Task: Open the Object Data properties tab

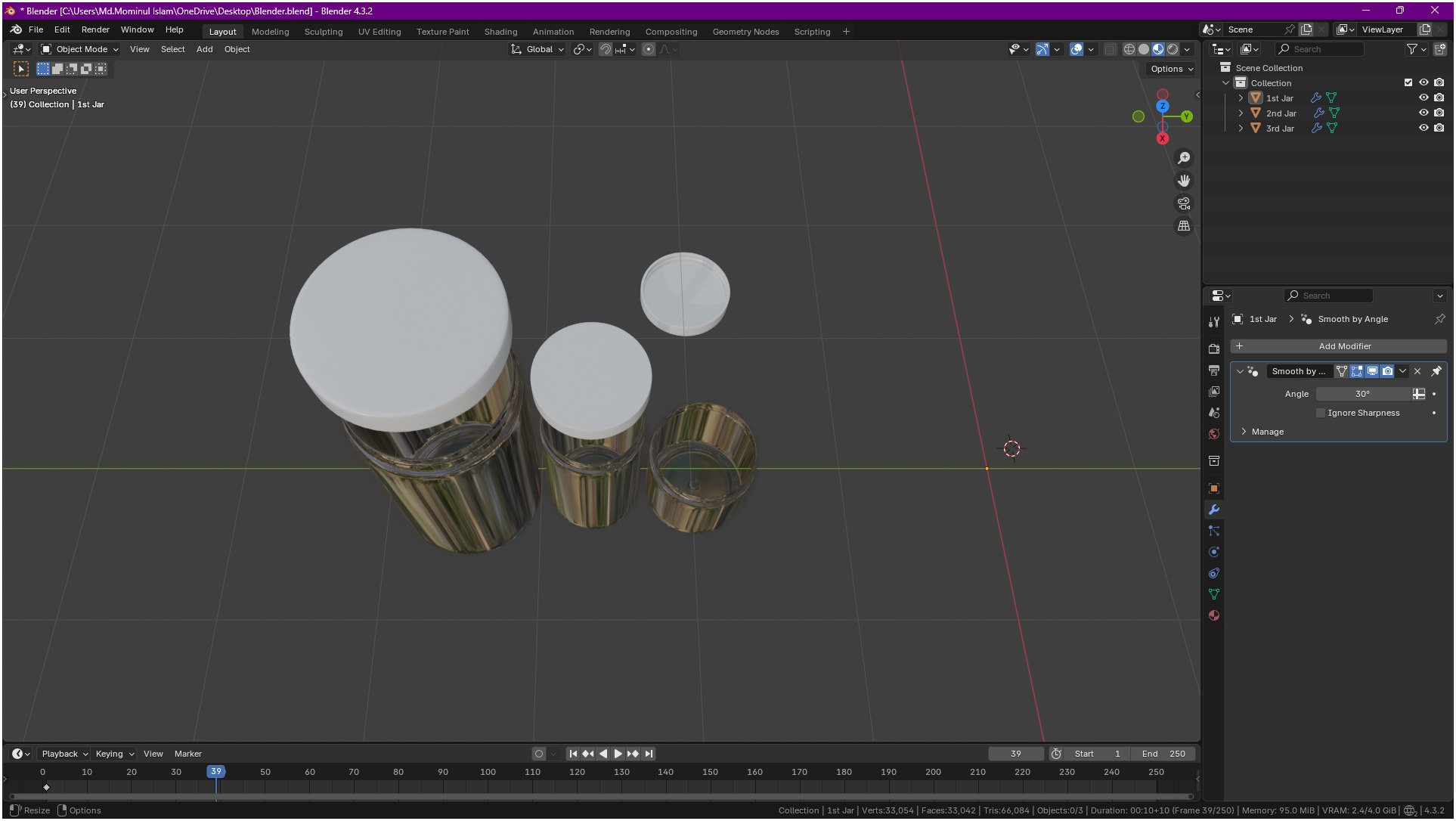Action: coord(1214,594)
